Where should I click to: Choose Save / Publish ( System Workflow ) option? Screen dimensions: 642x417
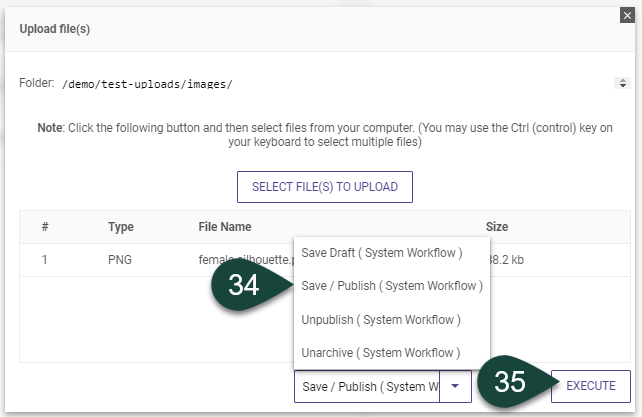(x=391, y=286)
